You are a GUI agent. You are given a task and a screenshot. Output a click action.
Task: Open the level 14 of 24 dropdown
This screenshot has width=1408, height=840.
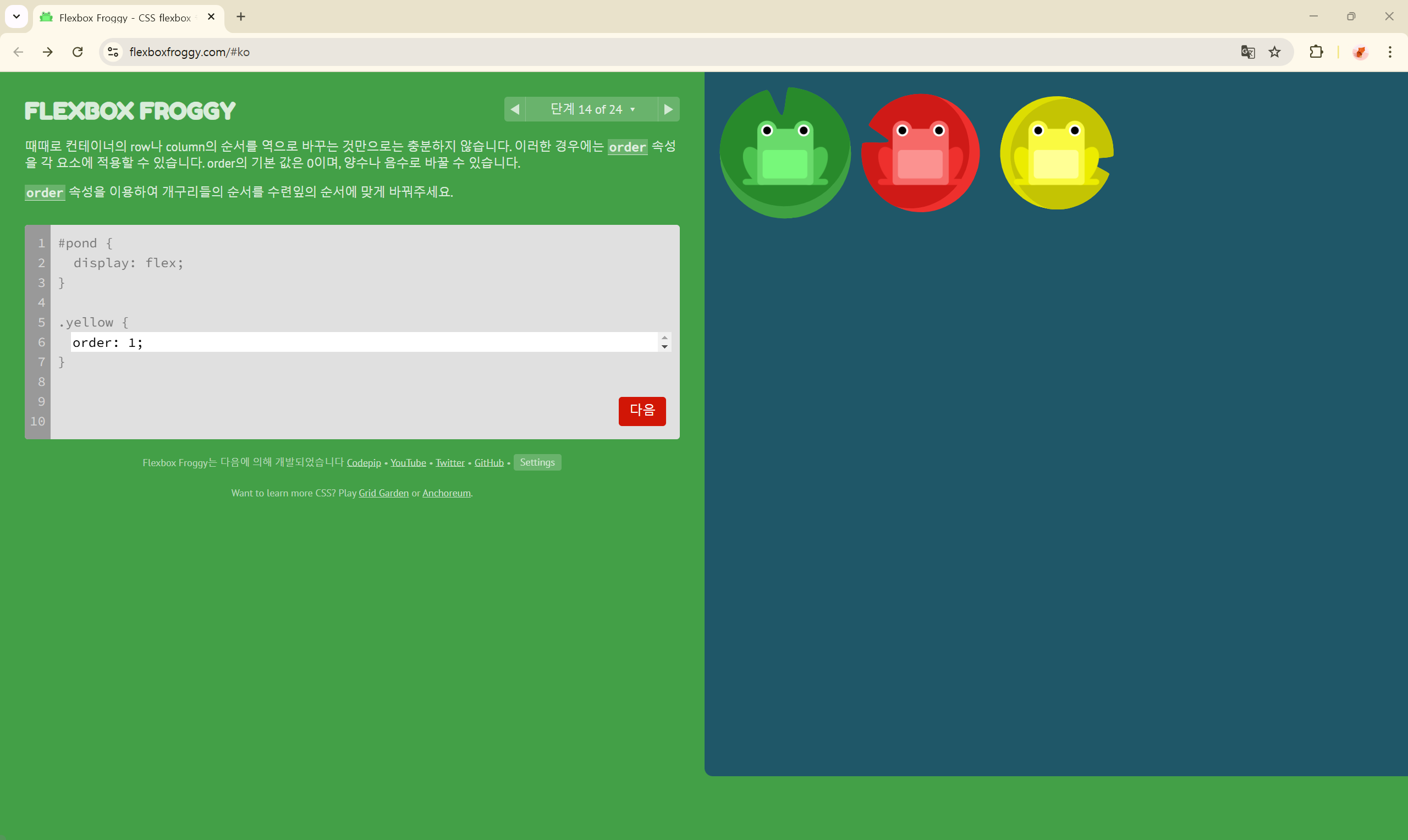point(592,109)
